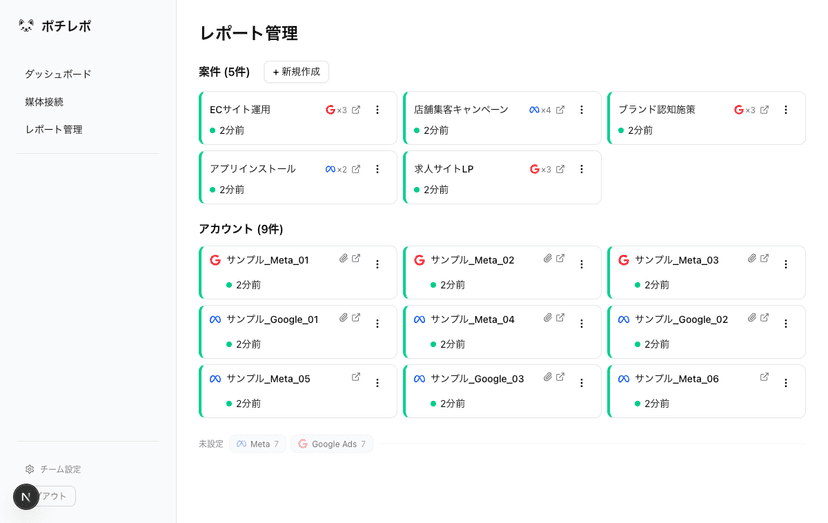828x523 pixels.
Task: Select the サンプル_Google_01 account name
Action: pyautogui.click(x=272, y=320)
